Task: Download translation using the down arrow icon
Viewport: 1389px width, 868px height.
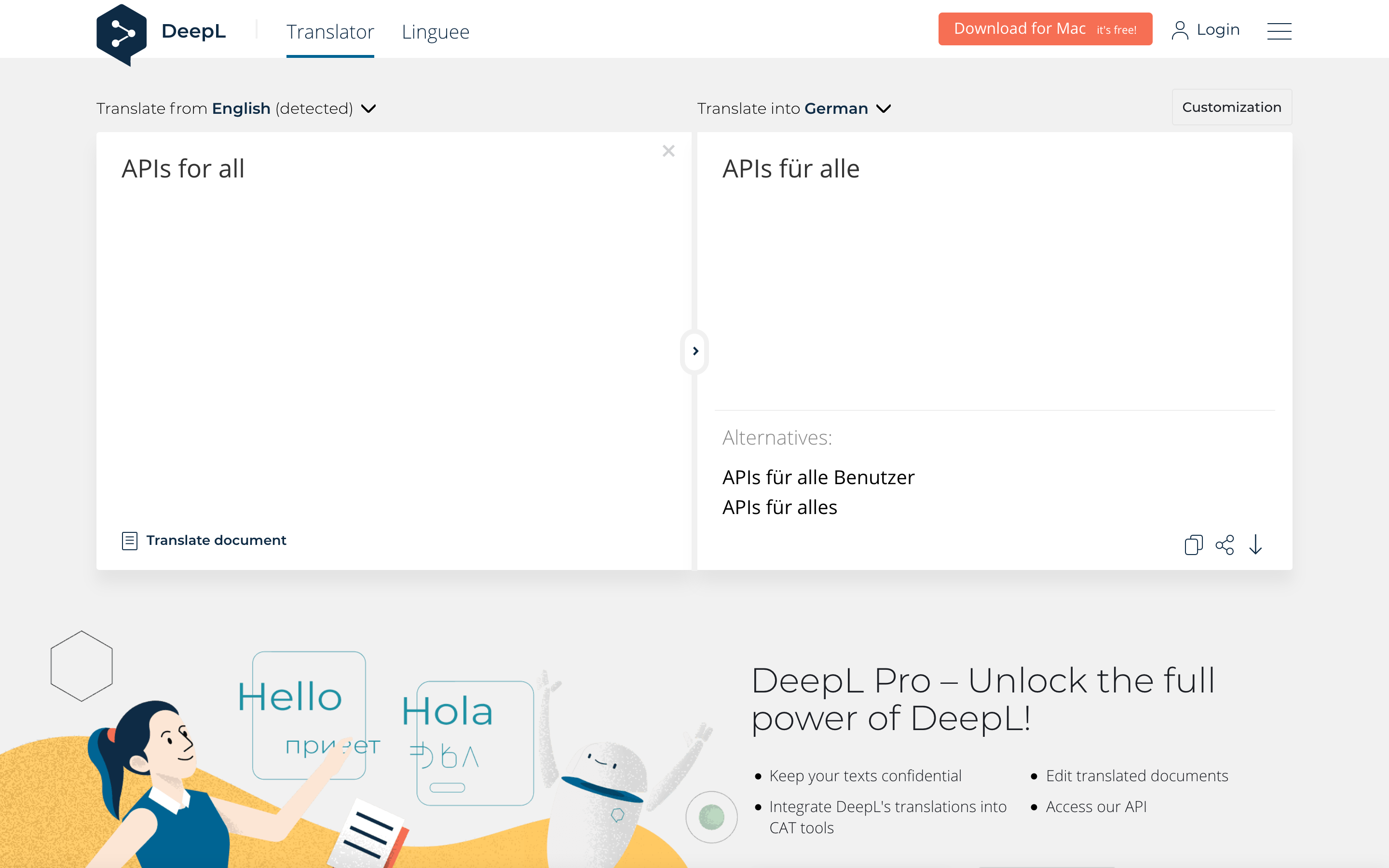Action: pos(1255,544)
